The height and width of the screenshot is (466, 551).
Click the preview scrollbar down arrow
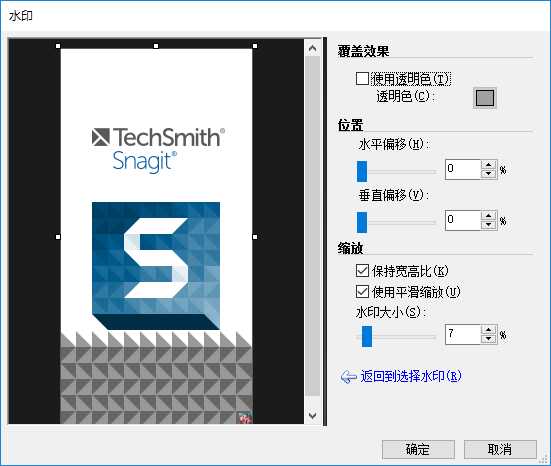(312, 415)
